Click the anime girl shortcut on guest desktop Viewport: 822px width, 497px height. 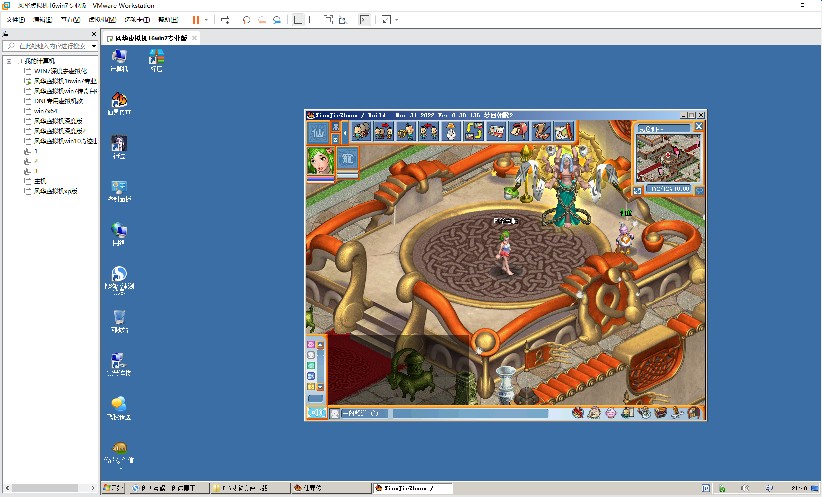point(119,147)
